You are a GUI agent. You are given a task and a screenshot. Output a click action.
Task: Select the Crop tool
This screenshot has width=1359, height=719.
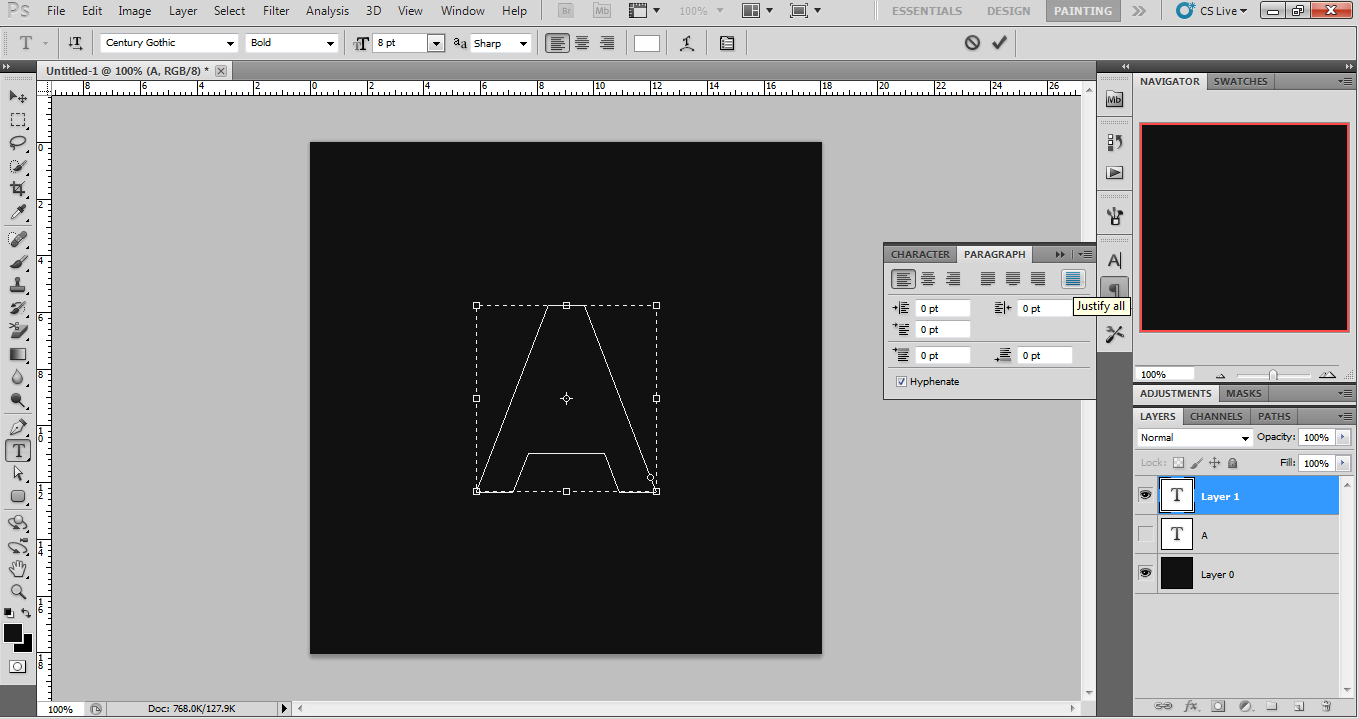(x=18, y=189)
